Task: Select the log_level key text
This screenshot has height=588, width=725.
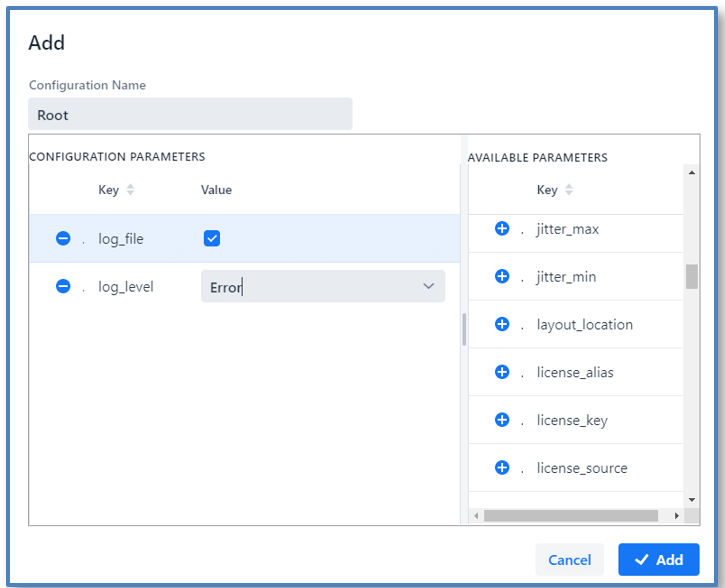Action: point(126,287)
